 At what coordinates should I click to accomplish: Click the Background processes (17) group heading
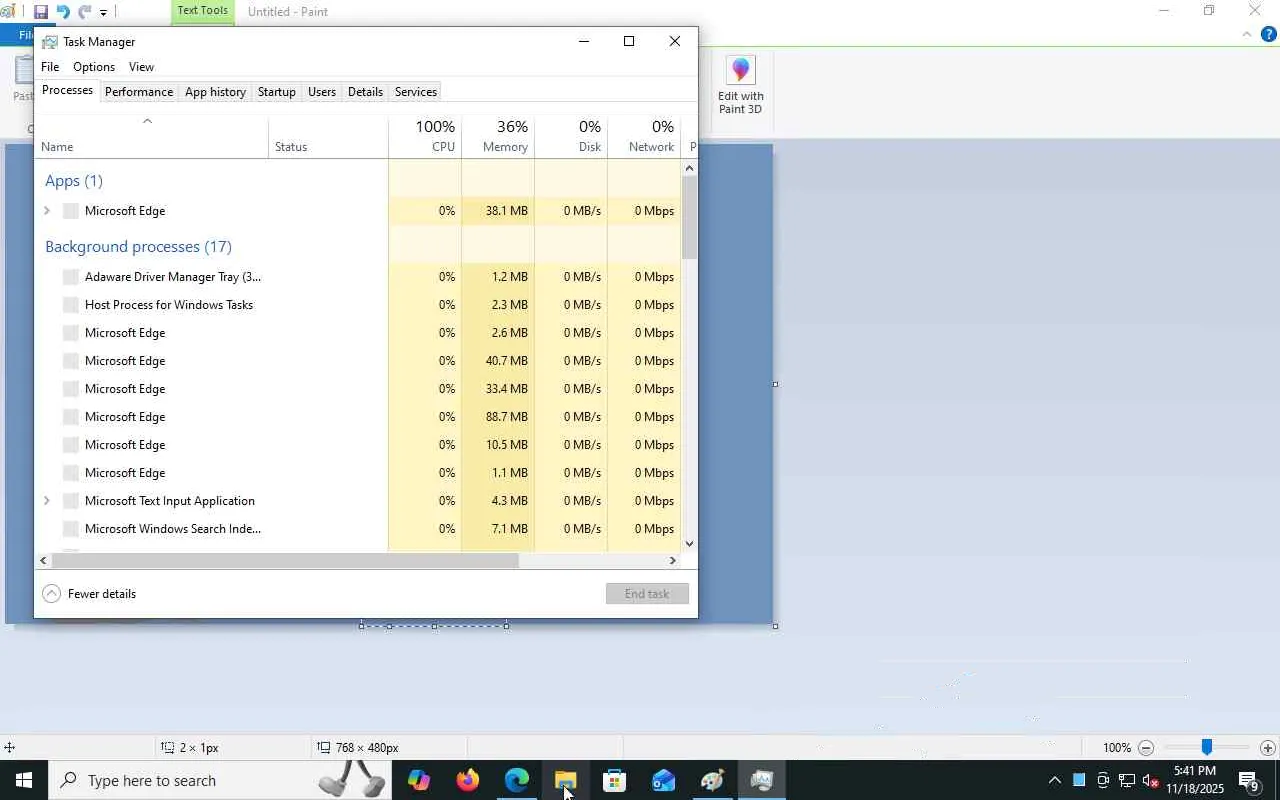[138, 247]
